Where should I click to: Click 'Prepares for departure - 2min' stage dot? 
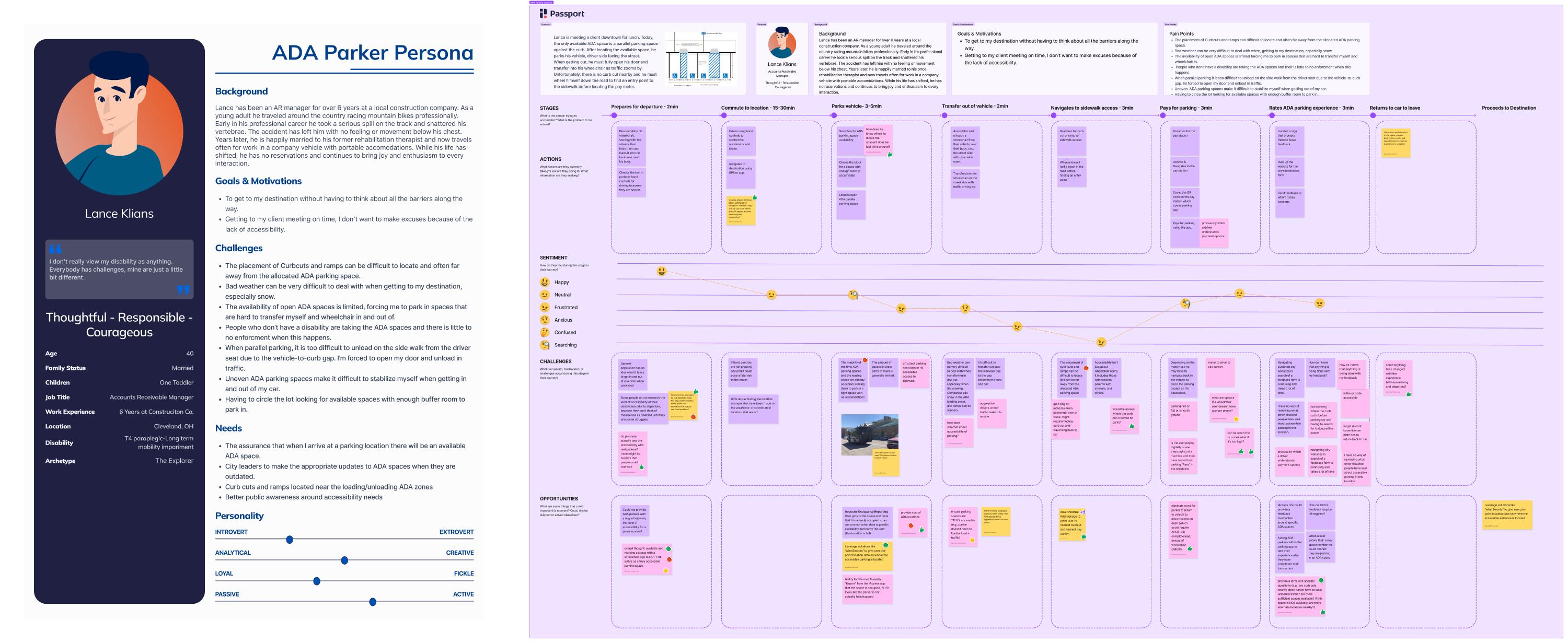(614, 115)
